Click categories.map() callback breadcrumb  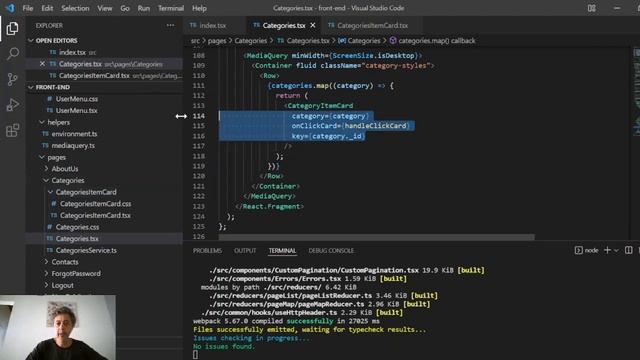click(x=436, y=40)
